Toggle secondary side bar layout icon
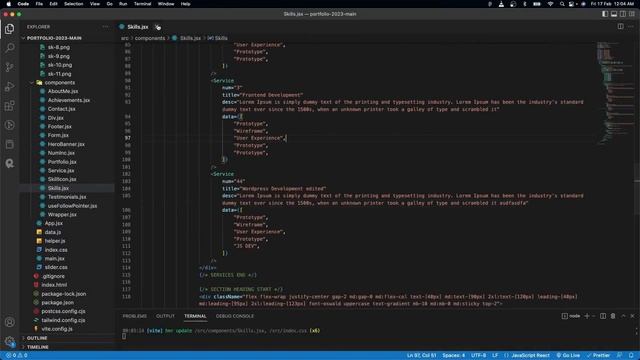 coord(623,14)
